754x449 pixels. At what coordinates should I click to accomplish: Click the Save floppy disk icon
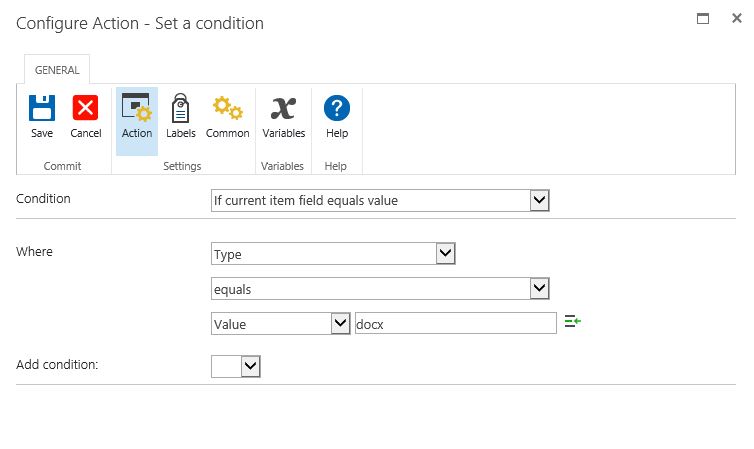click(x=42, y=108)
